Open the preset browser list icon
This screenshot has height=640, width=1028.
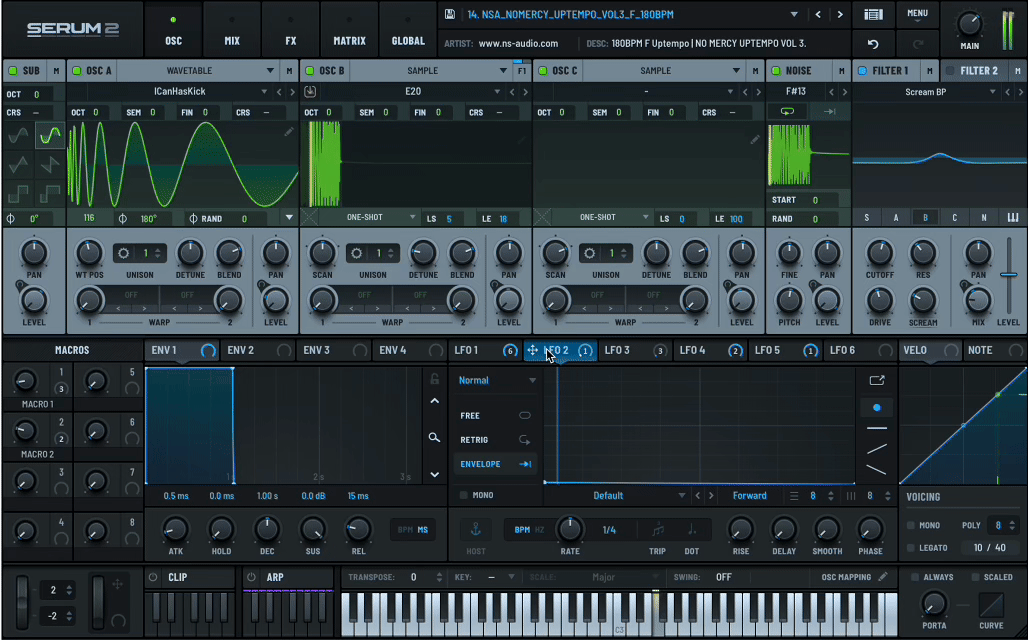pos(873,14)
